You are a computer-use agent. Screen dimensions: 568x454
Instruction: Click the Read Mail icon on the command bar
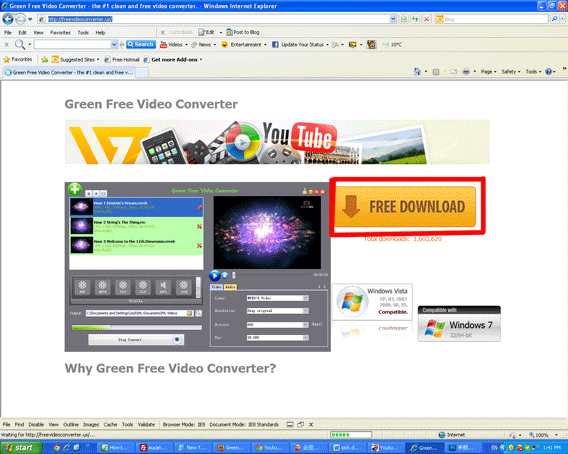pos(454,72)
